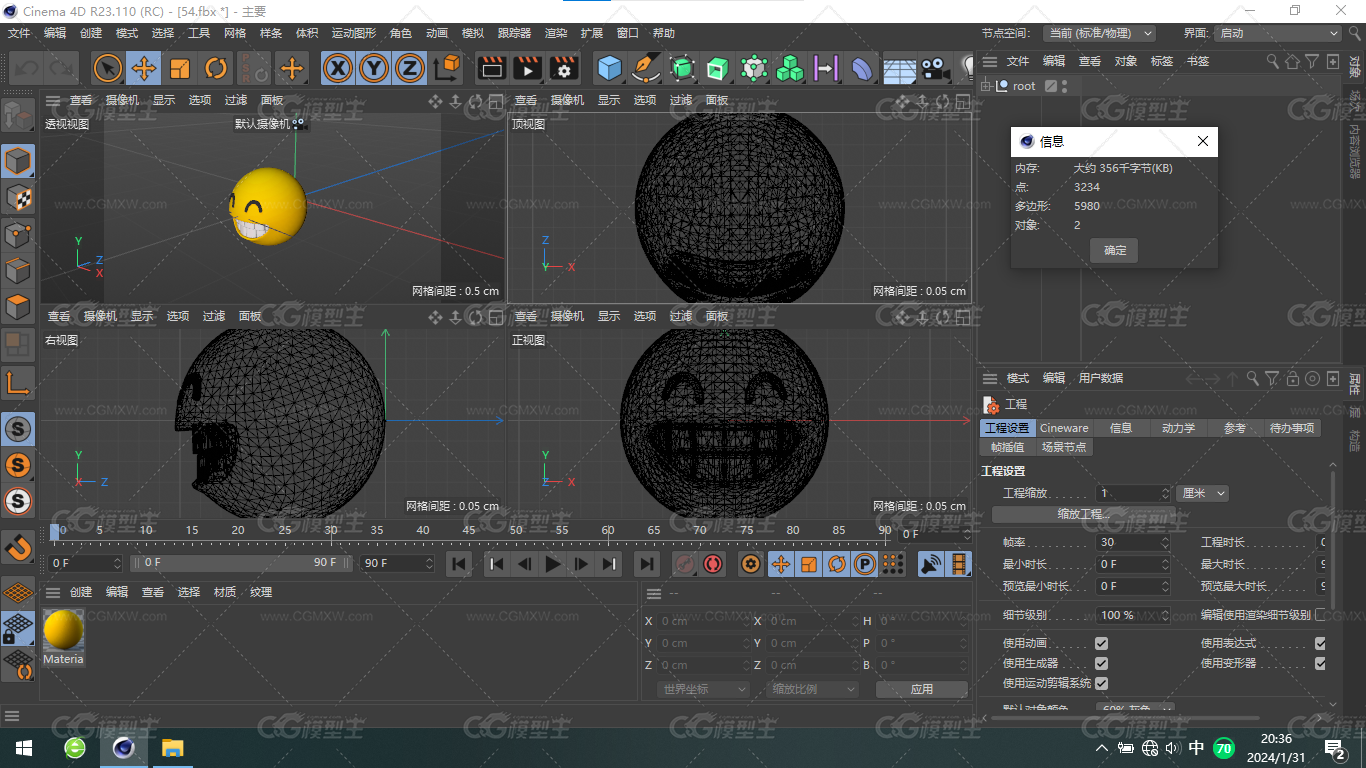
Task: Expand the root object tree node
Action: coord(986,86)
